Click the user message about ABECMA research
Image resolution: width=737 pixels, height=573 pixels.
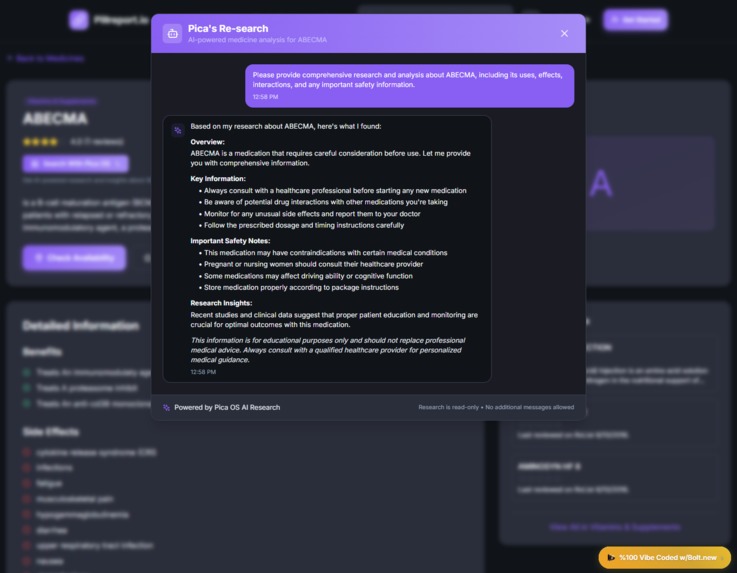coord(409,86)
